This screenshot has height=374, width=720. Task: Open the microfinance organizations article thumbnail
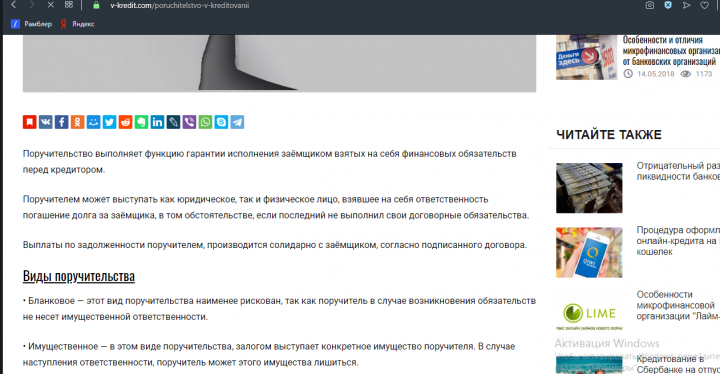click(586, 57)
